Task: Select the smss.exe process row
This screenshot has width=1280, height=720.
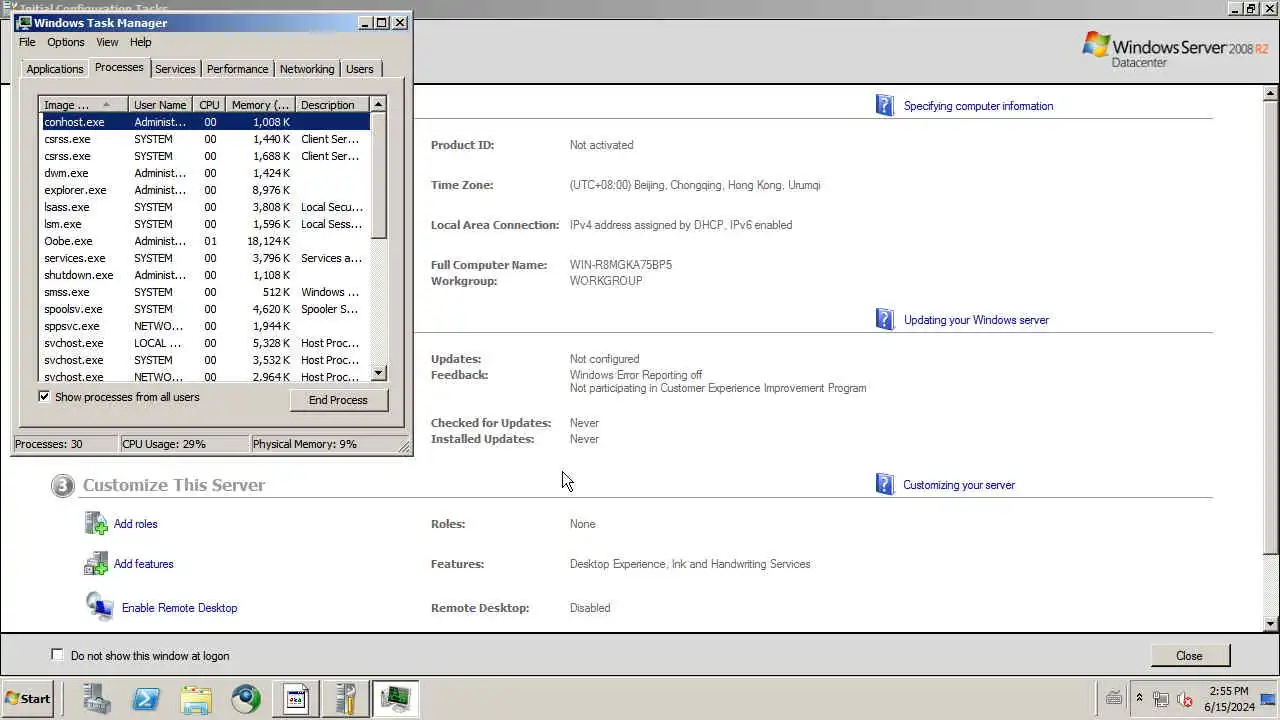Action: pyautogui.click(x=205, y=292)
